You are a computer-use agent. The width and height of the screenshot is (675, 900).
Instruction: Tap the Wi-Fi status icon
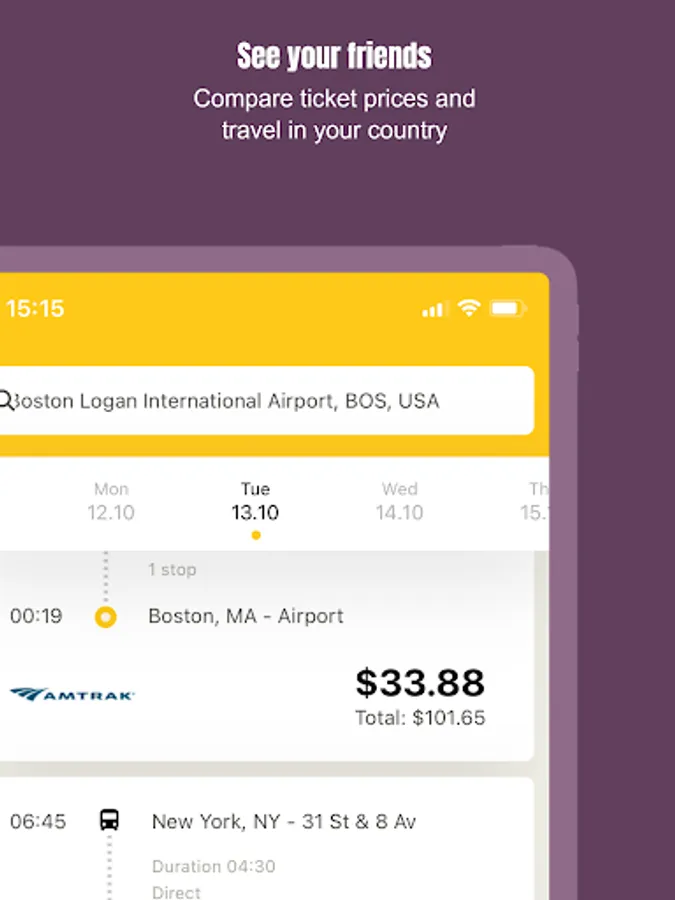(469, 308)
